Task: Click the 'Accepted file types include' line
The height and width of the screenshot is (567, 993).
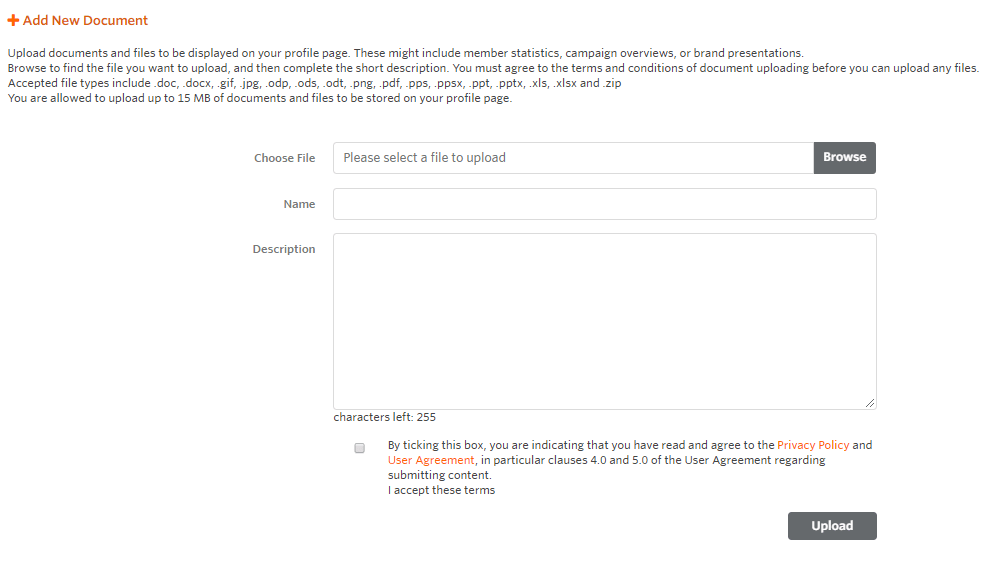Action: (x=314, y=83)
